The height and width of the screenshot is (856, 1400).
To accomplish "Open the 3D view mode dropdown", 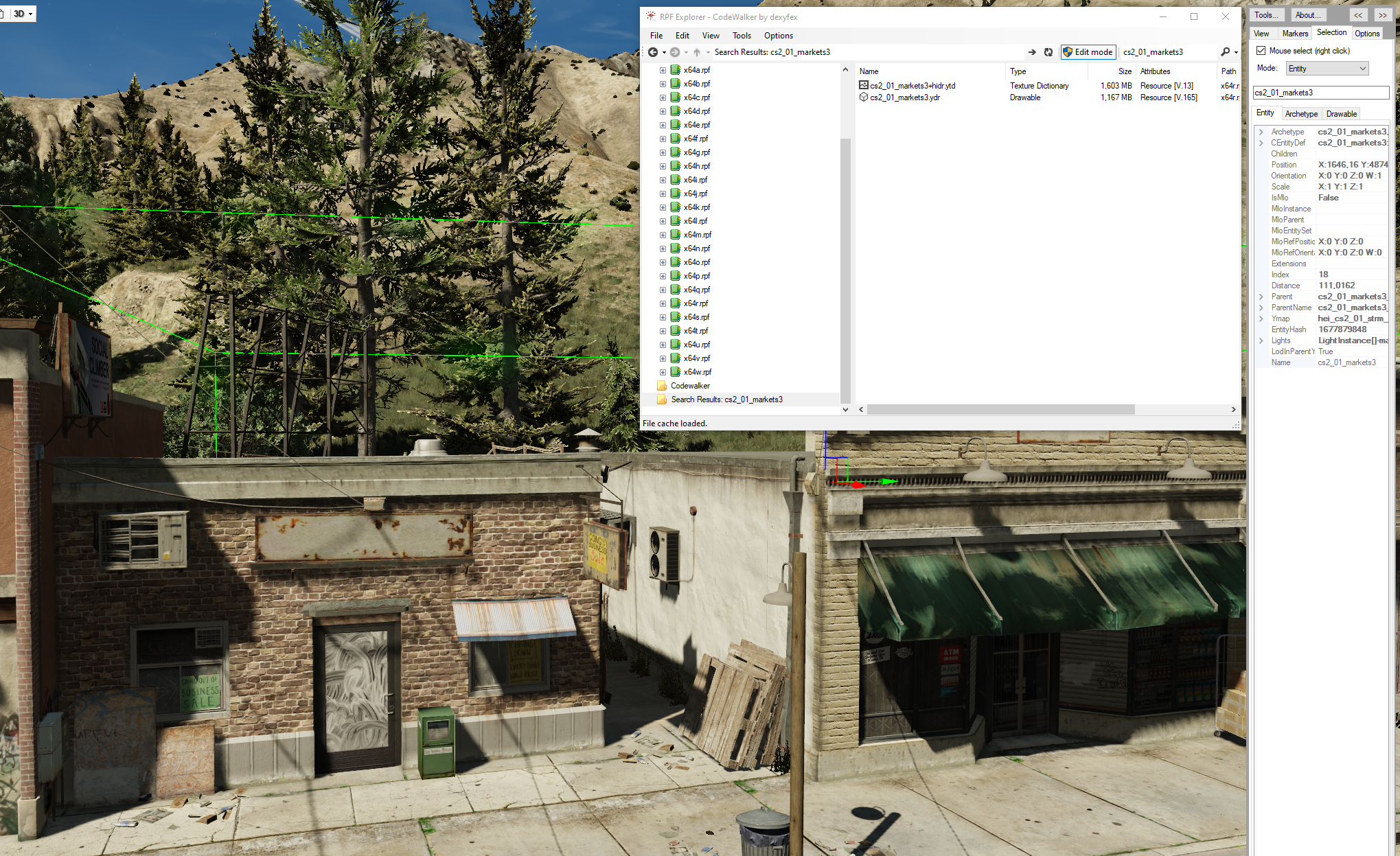I will click(x=23, y=14).
